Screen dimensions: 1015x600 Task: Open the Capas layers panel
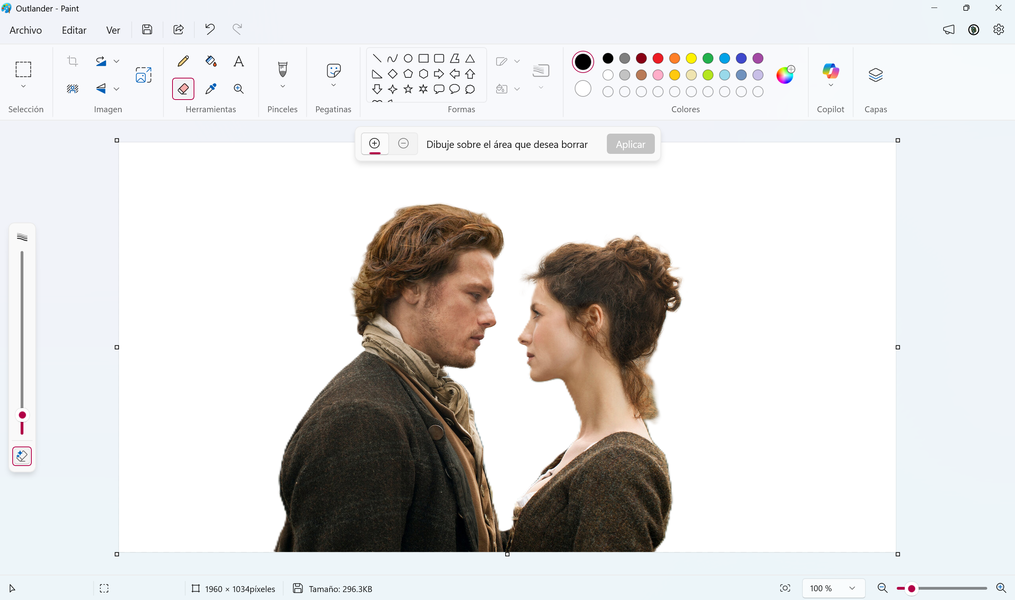point(876,74)
